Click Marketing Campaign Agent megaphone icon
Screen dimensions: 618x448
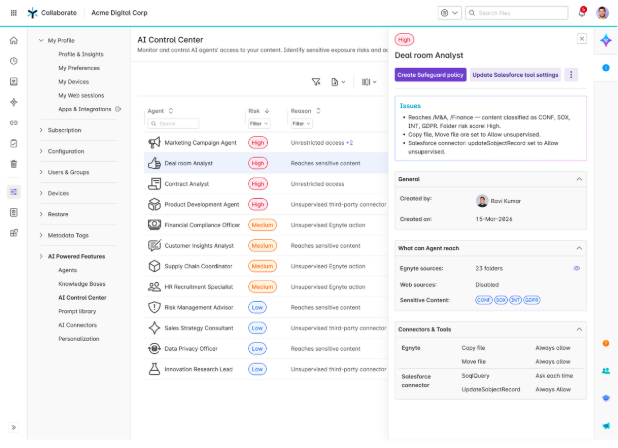pyautogui.click(x=154, y=142)
